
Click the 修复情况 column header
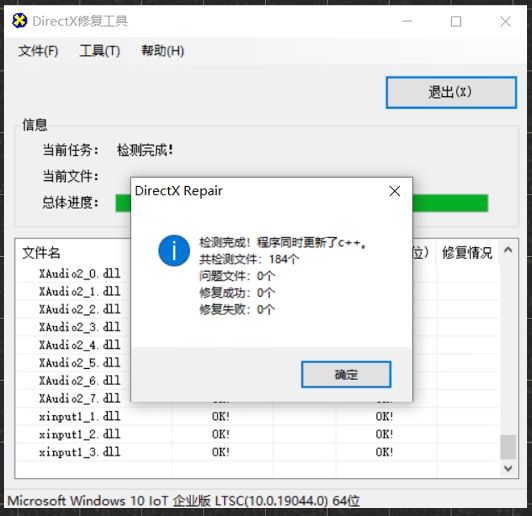(x=467, y=253)
